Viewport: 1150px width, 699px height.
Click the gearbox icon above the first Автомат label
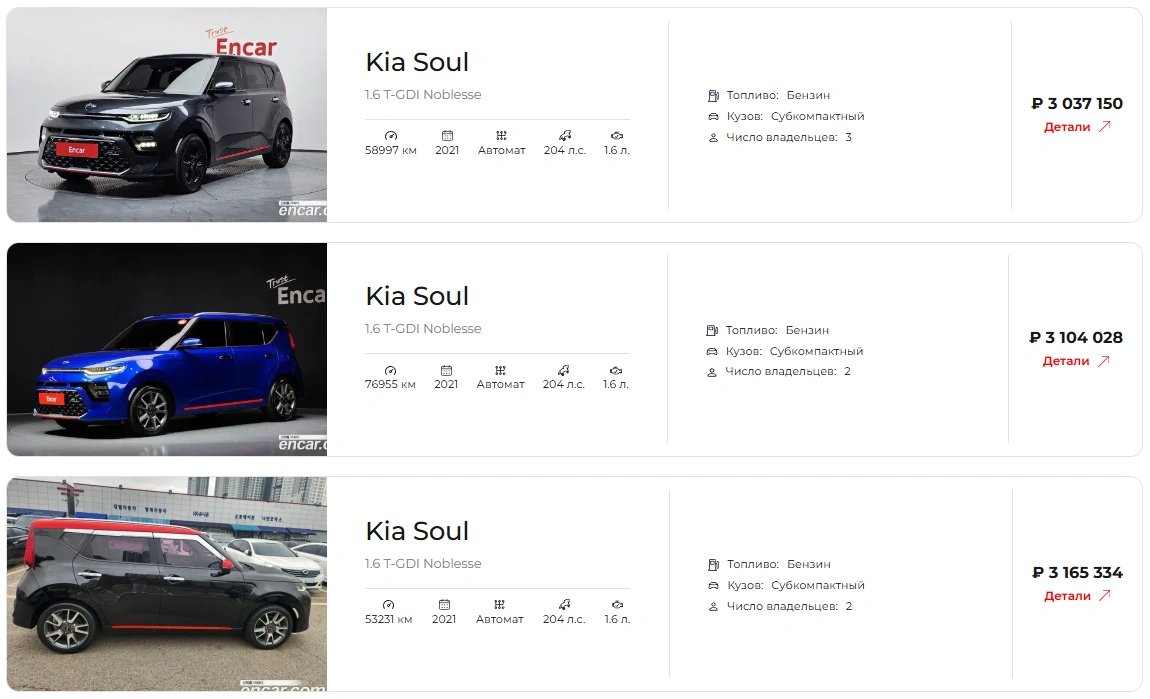pyautogui.click(x=500, y=135)
